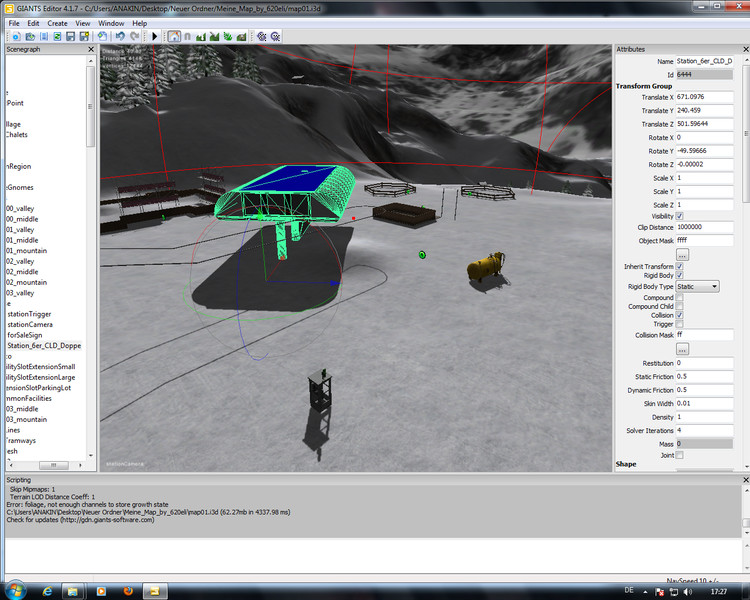This screenshot has height=600, width=750.
Task: Launch Internet Explorer from taskbar
Action: pyautogui.click(x=47, y=591)
